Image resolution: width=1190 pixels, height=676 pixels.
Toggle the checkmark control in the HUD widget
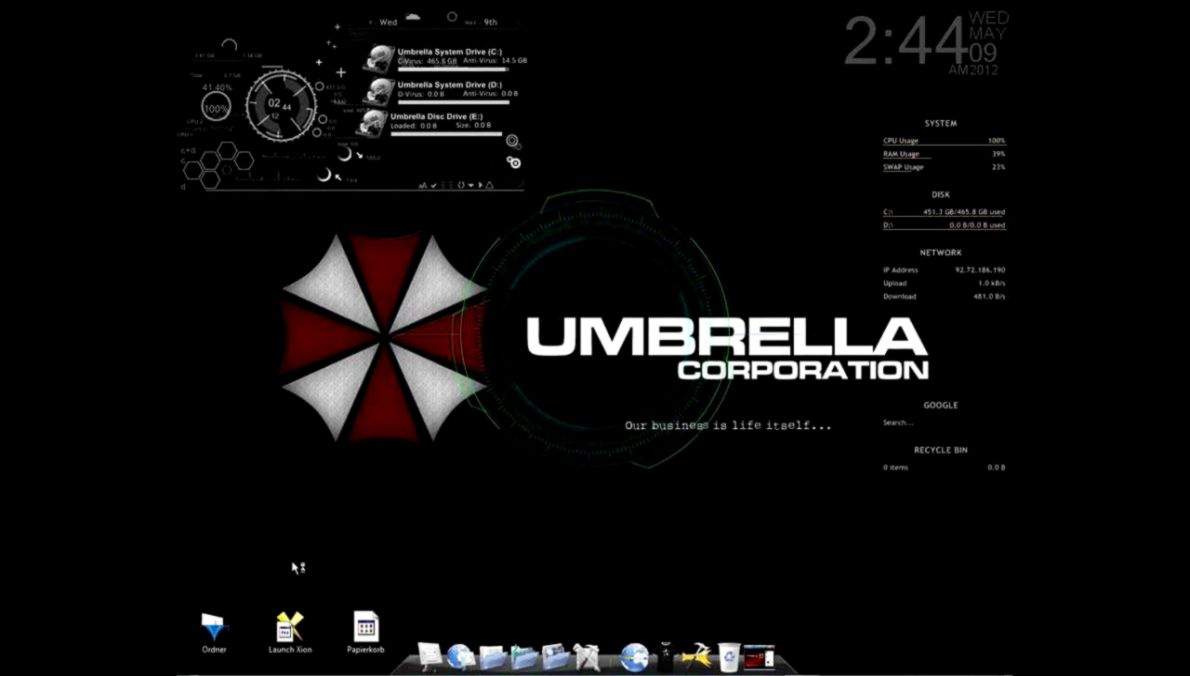tap(434, 185)
